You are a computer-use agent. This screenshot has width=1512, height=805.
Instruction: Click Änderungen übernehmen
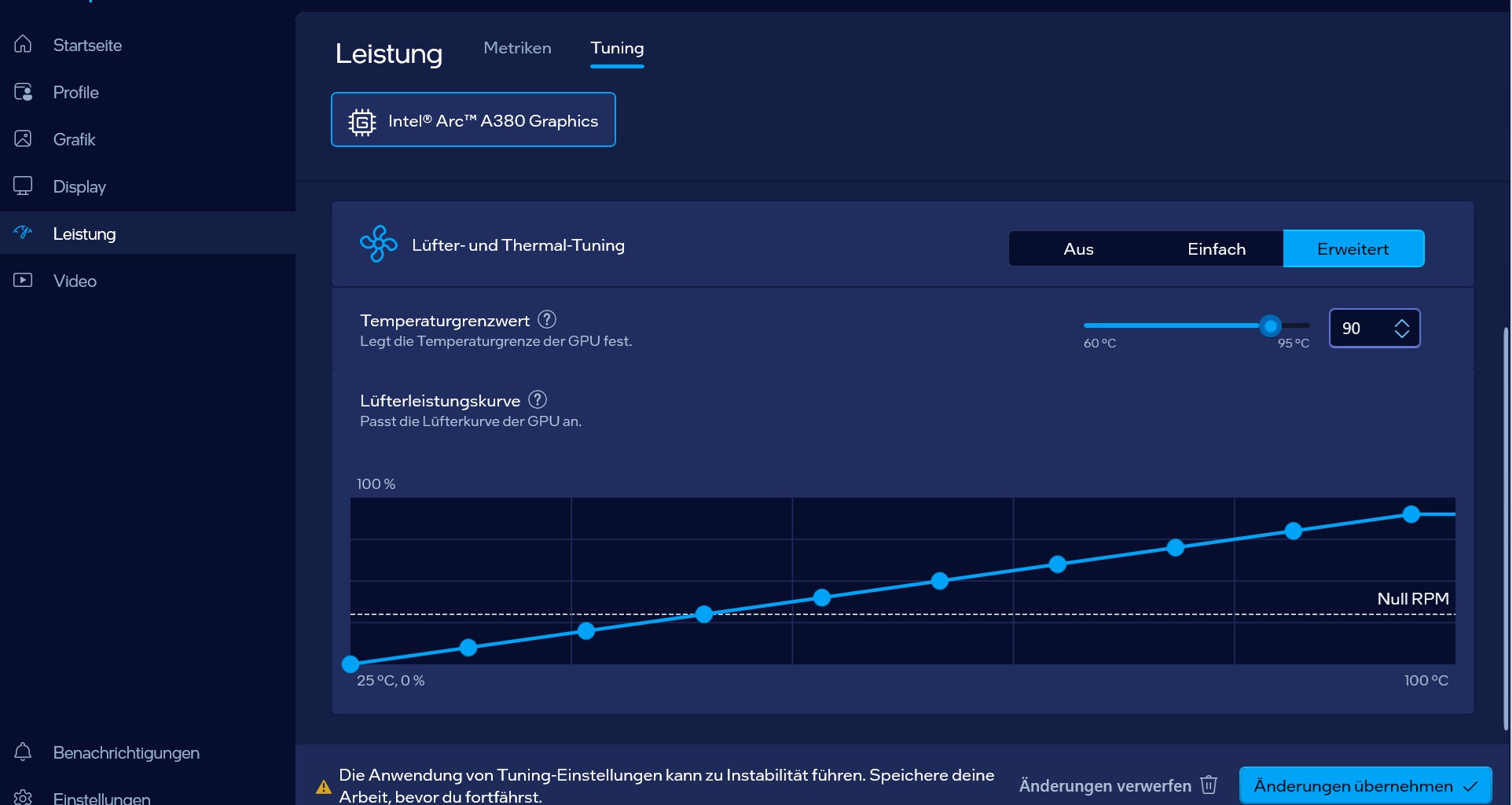click(x=1365, y=785)
